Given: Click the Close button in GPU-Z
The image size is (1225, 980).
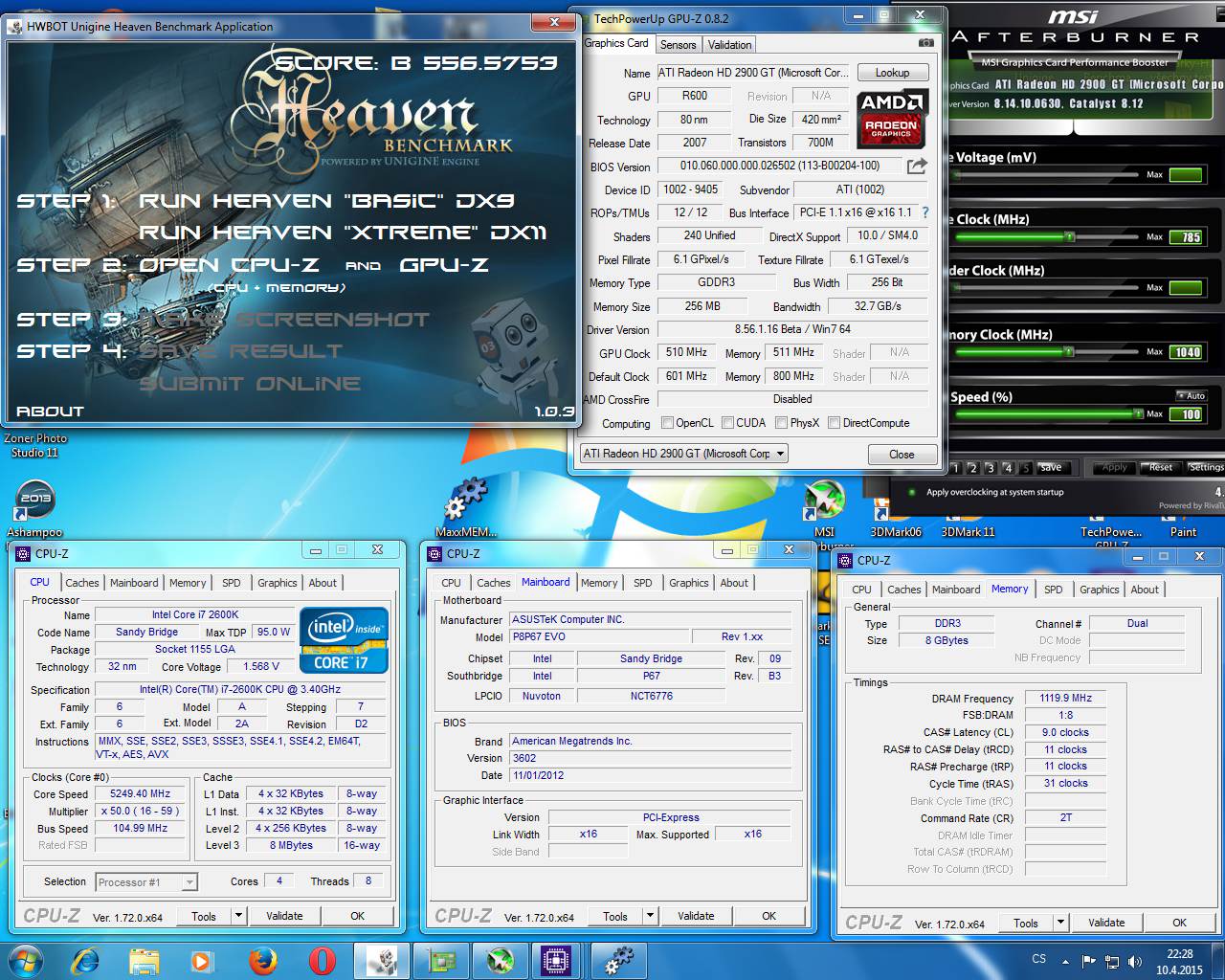Looking at the screenshot, I should click(x=902, y=455).
